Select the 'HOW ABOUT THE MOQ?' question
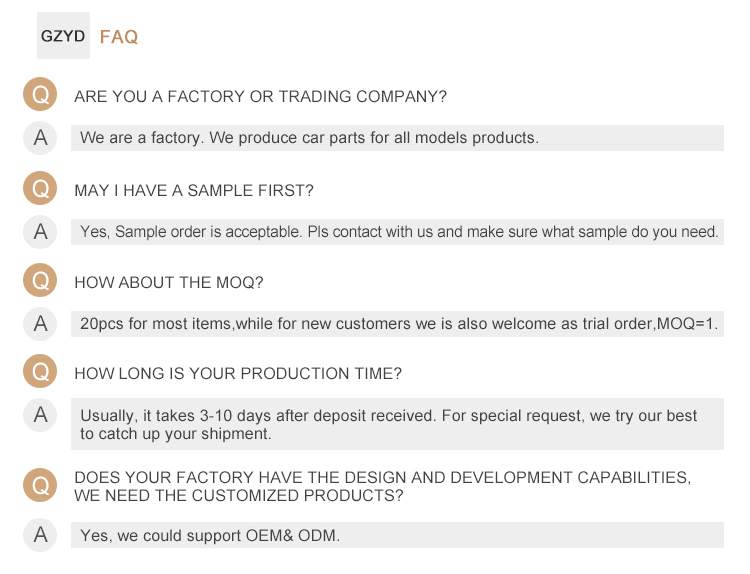Image resolution: width=750 pixels, height=574 pixels. pos(169,283)
